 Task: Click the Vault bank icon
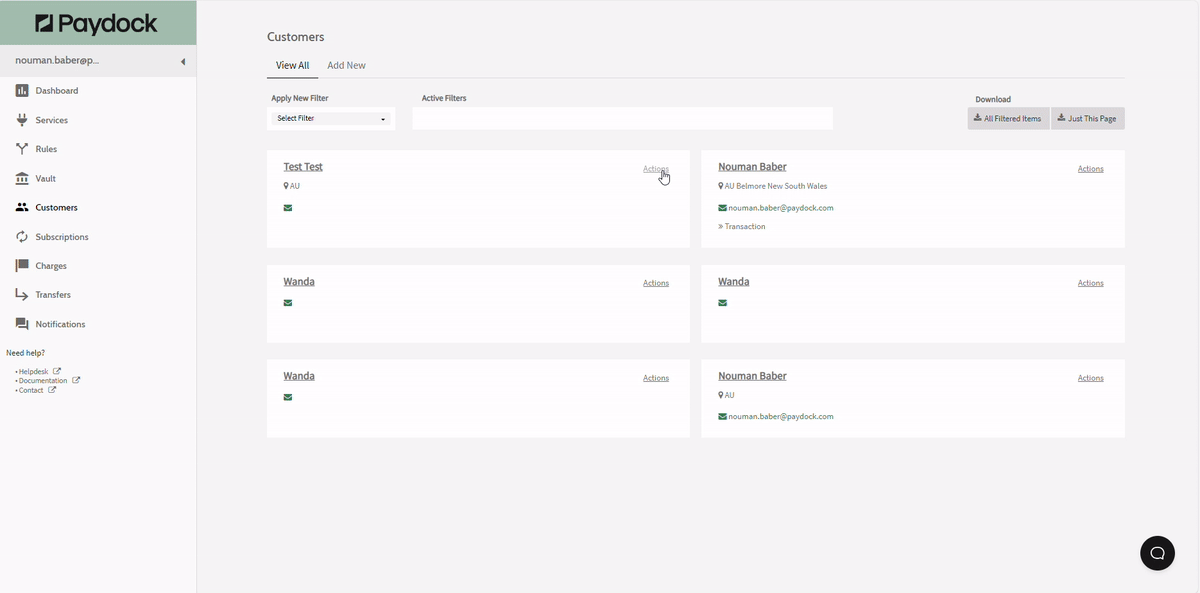pos(22,178)
